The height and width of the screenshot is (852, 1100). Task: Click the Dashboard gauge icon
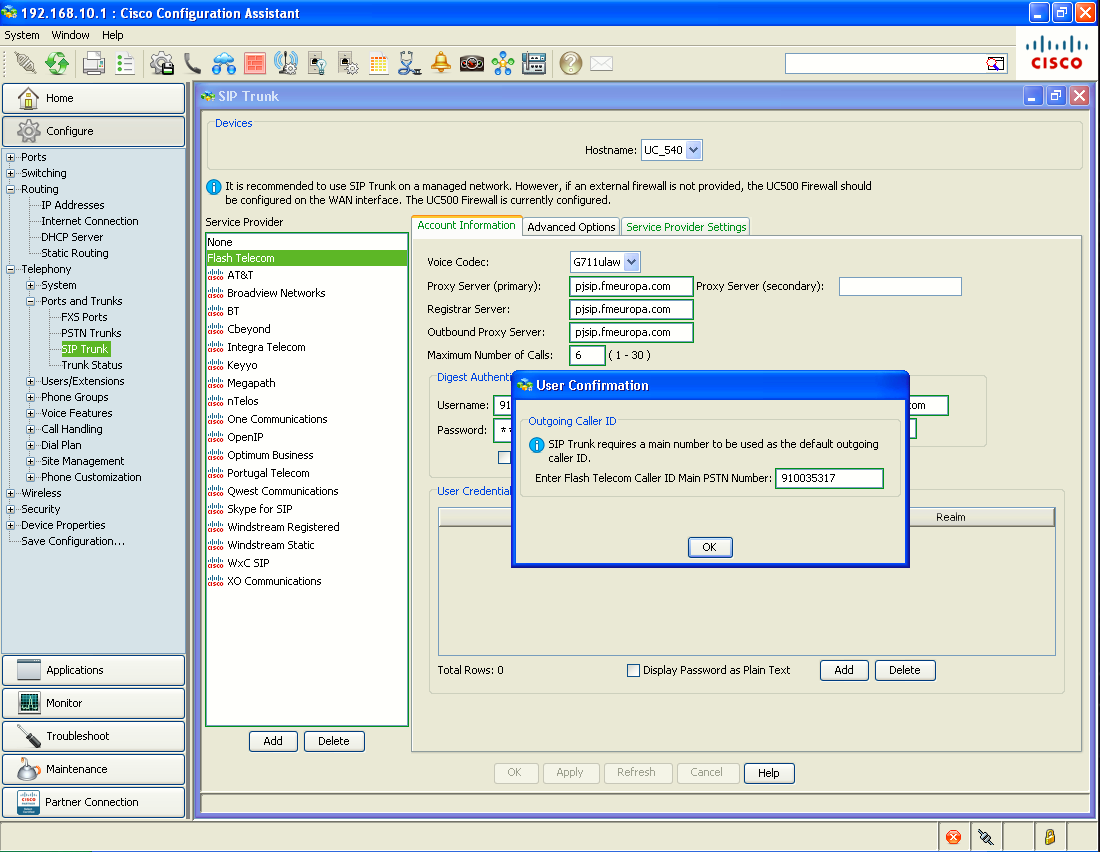pyautogui.click(x=471, y=64)
